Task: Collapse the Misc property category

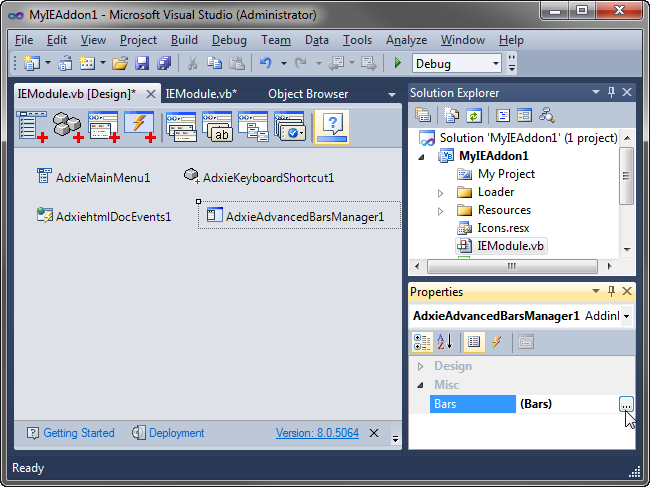Action: (x=420, y=385)
